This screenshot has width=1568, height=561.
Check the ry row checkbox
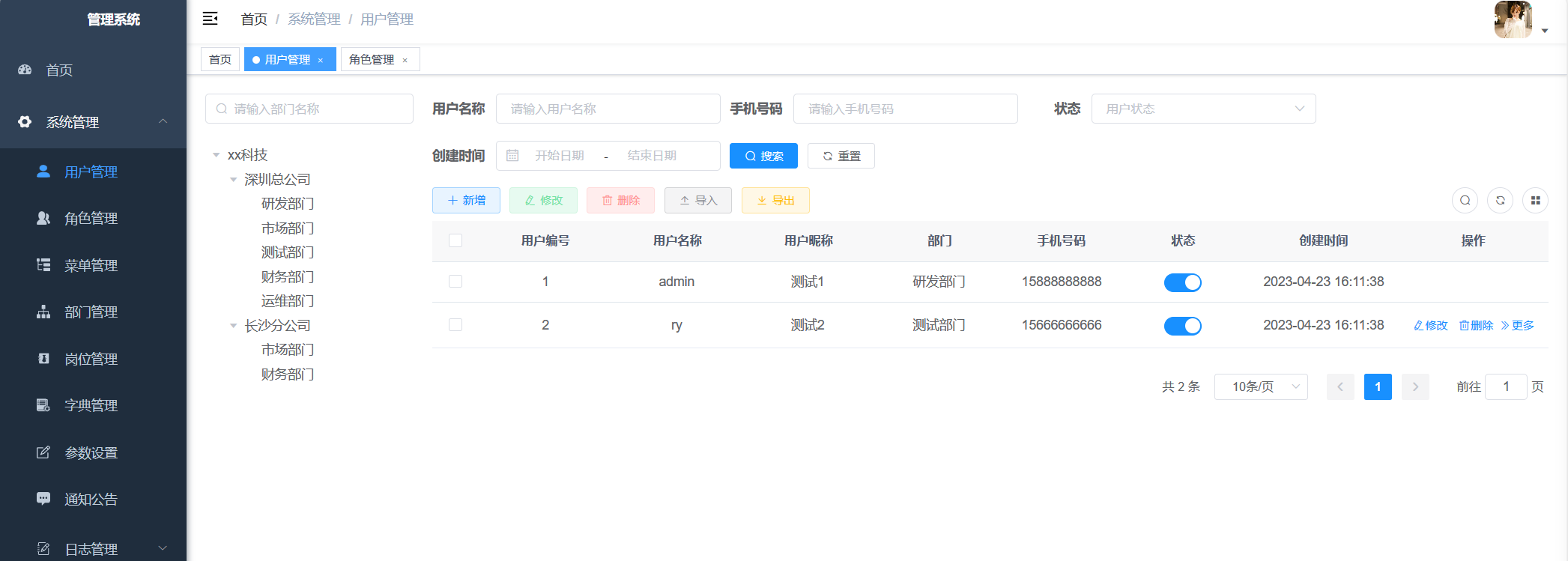(x=455, y=324)
